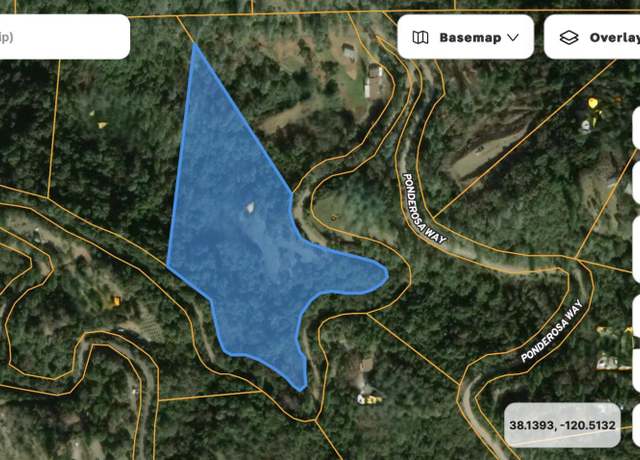Click the lower diagonal Ponderosa Way label
The height and width of the screenshot is (460, 640).
click(x=552, y=331)
